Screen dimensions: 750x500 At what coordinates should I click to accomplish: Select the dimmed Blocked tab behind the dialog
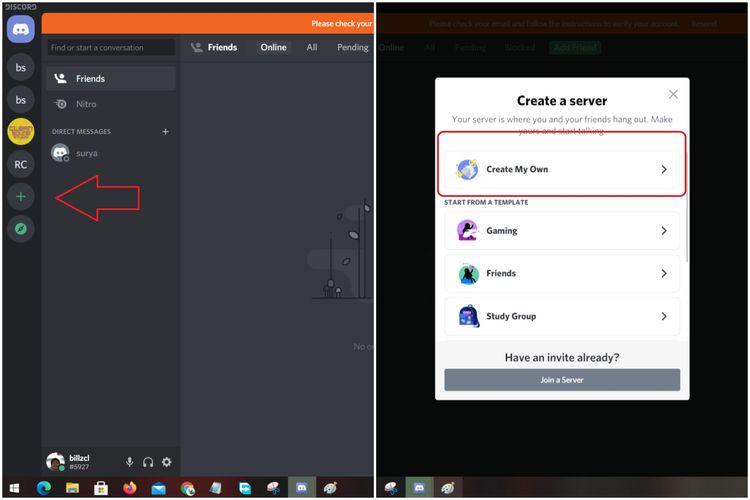coord(519,47)
